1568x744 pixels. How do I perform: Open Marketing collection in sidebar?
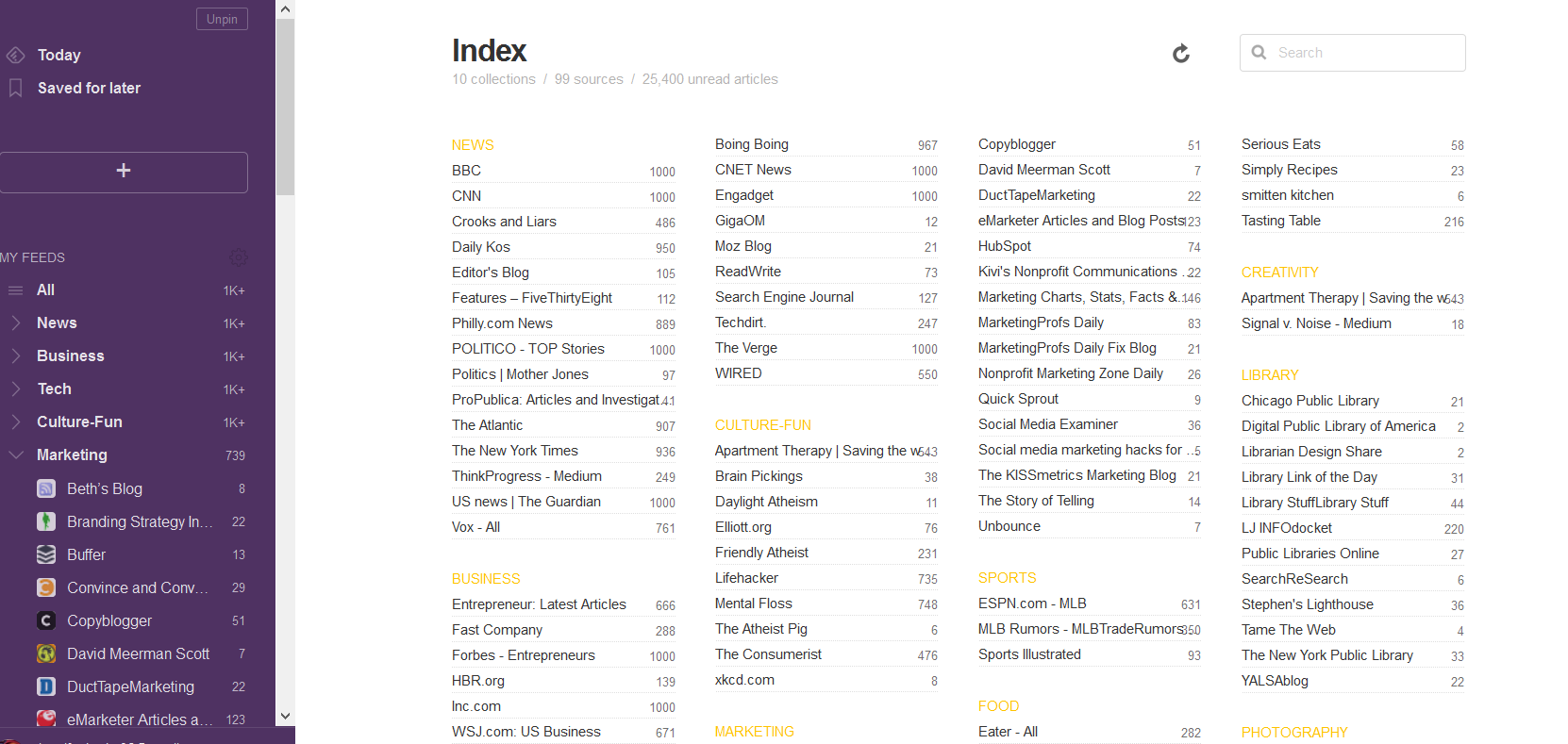click(x=72, y=455)
